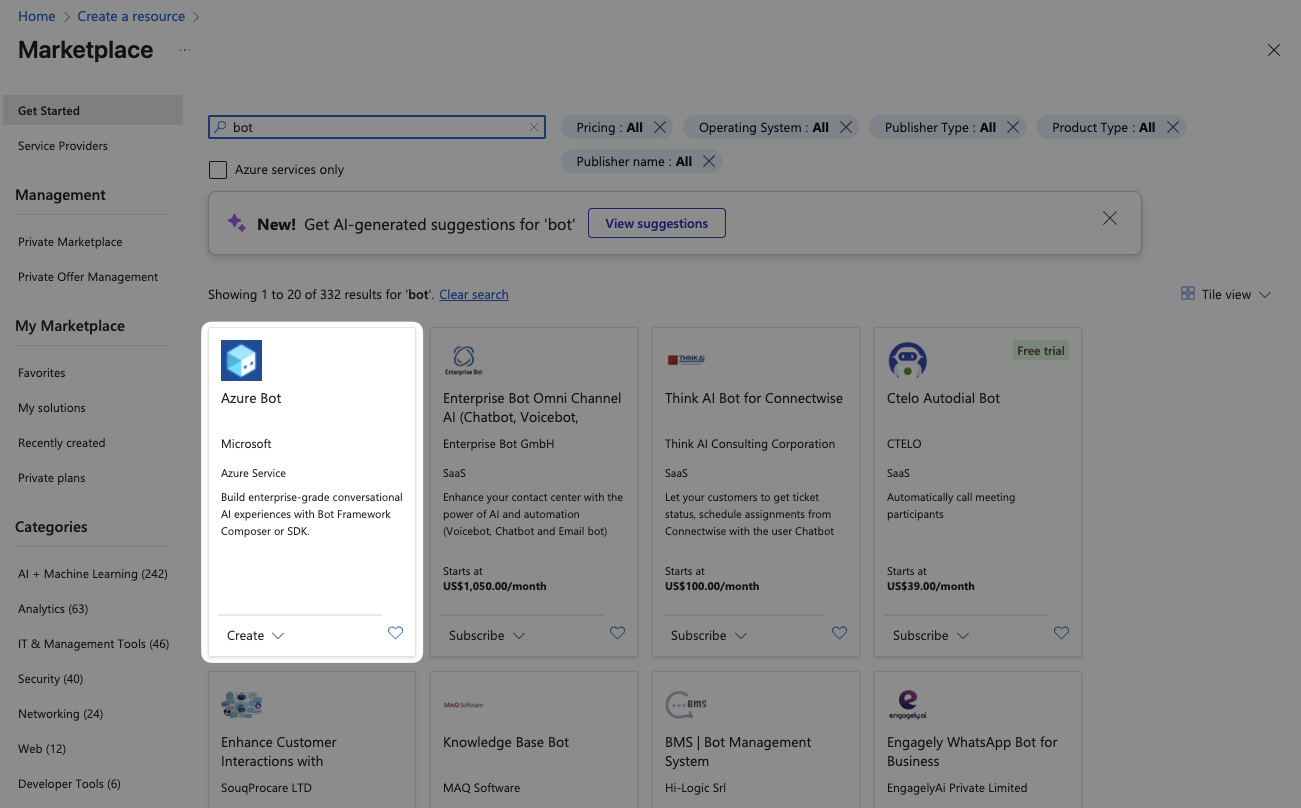The height and width of the screenshot is (808, 1301).
Task: Open Knowledge Base Bot title
Action: pos(506,742)
